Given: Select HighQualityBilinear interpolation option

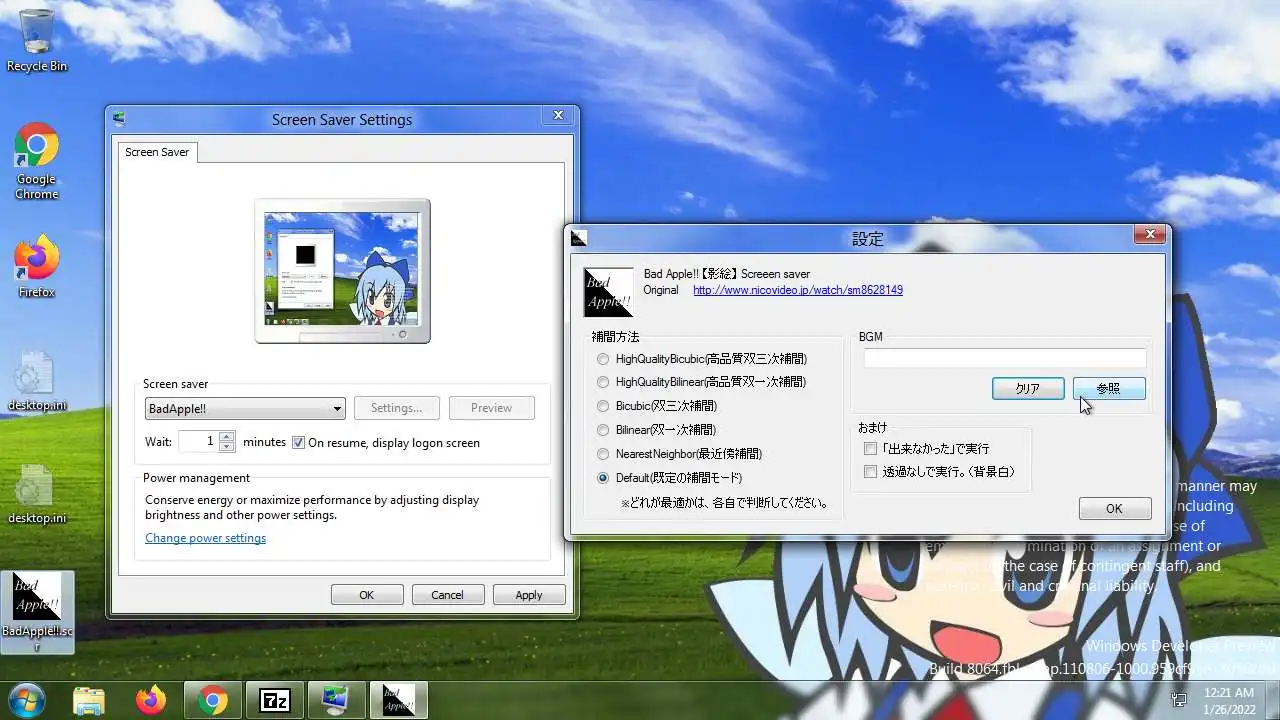Looking at the screenshot, I should pyautogui.click(x=701, y=382).
